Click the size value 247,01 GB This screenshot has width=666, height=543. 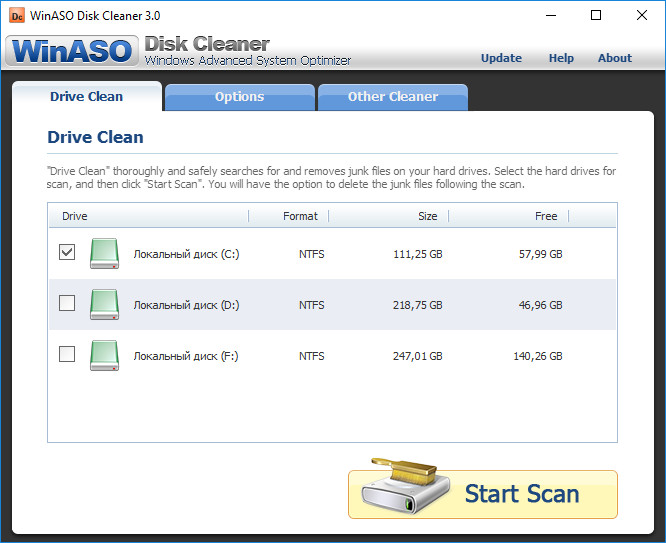418,356
